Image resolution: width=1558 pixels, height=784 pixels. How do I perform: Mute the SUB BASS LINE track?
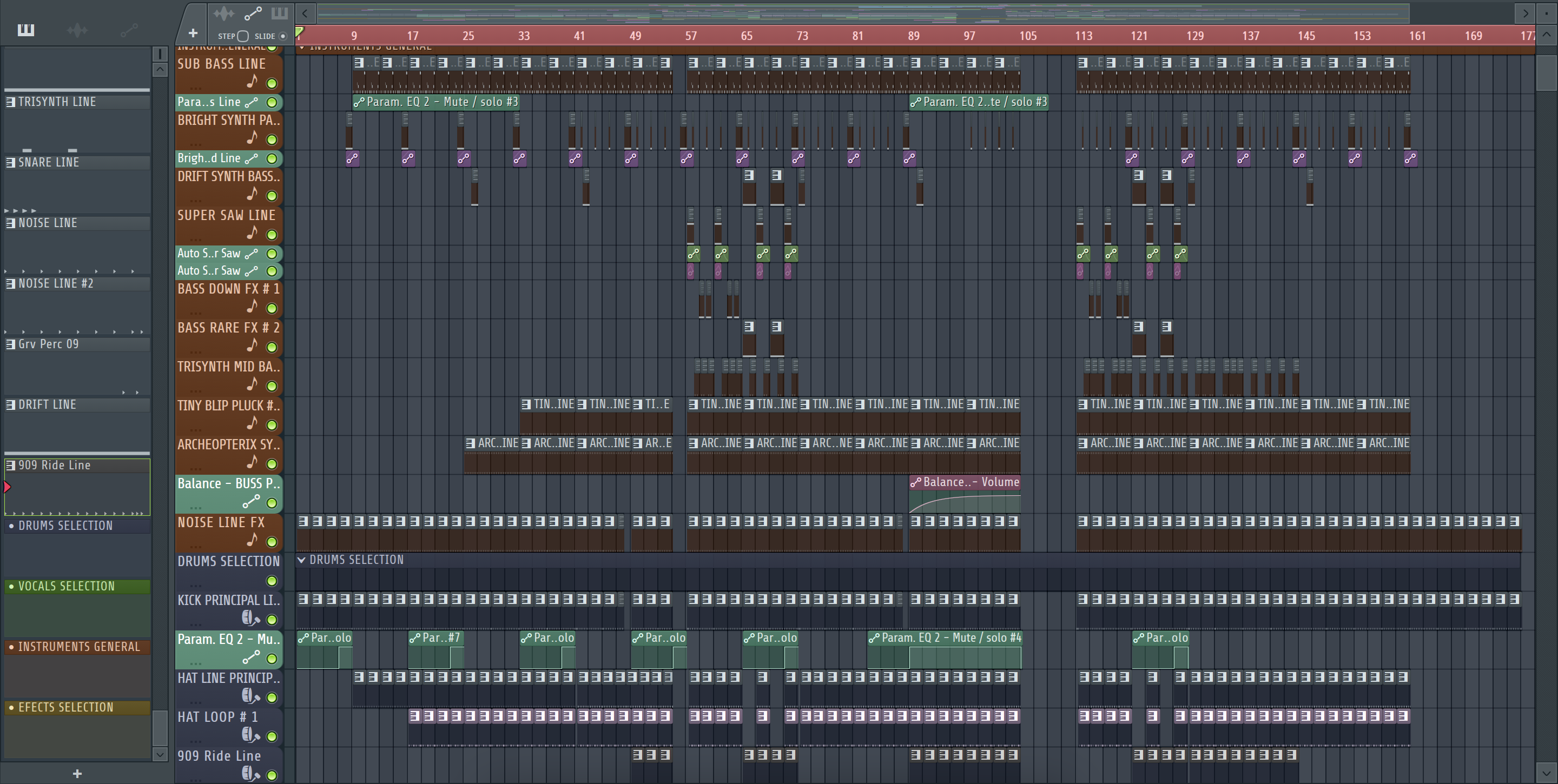(272, 84)
